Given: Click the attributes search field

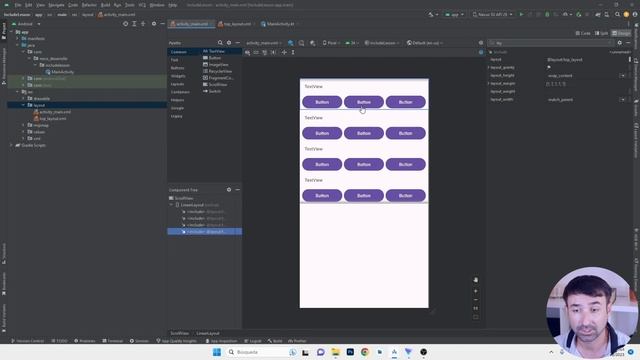Looking at the screenshot, I should (551, 42).
